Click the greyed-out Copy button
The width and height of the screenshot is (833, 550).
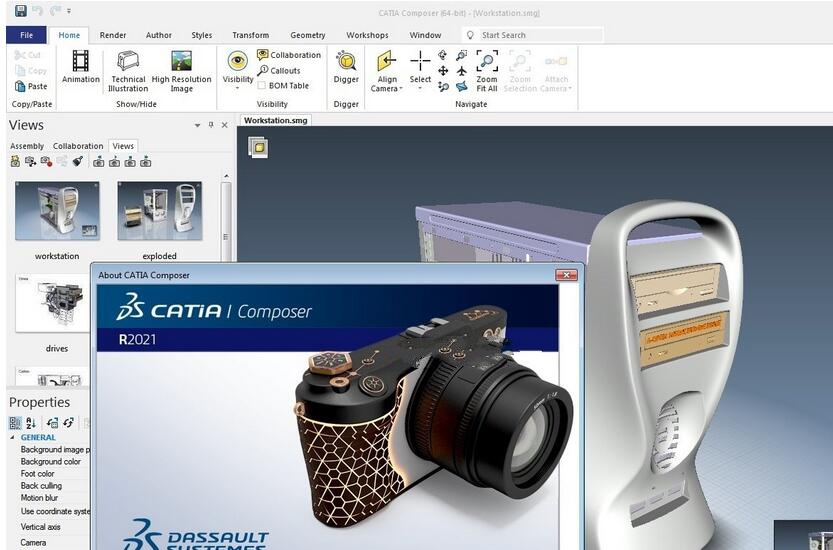pos(31,70)
